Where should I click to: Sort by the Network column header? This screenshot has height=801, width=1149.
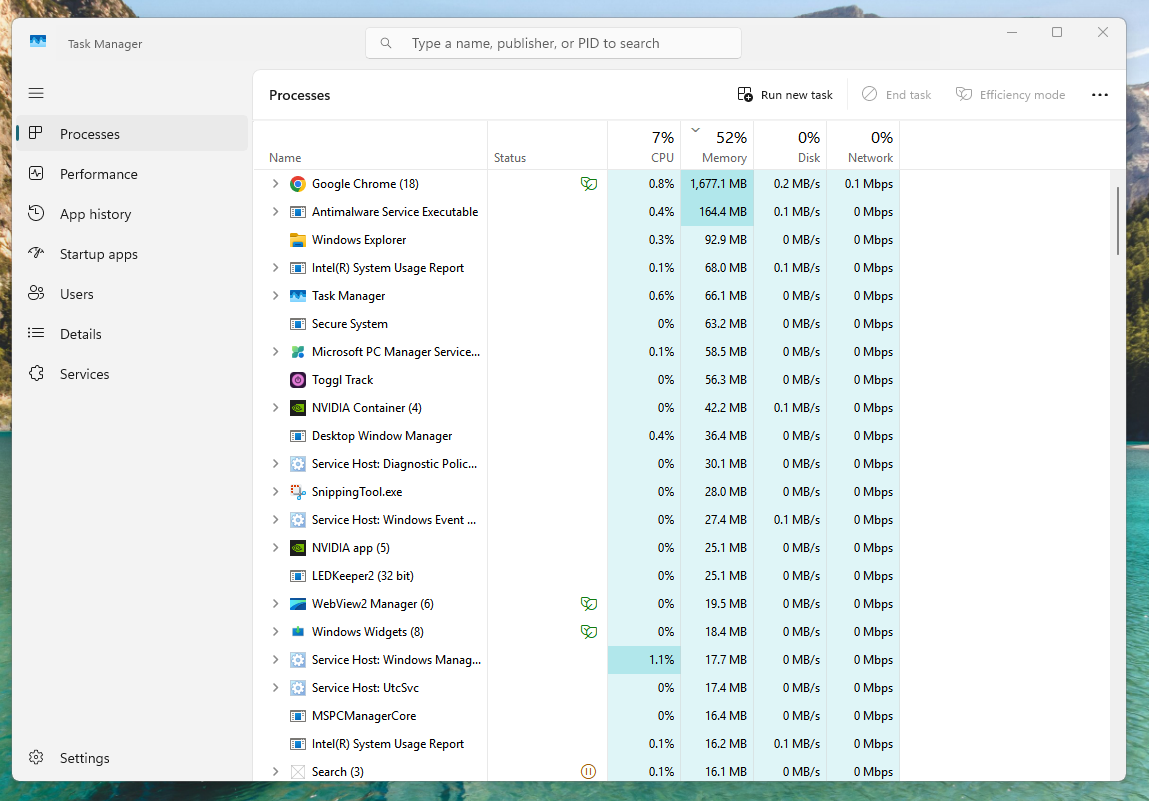tap(863, 145)
